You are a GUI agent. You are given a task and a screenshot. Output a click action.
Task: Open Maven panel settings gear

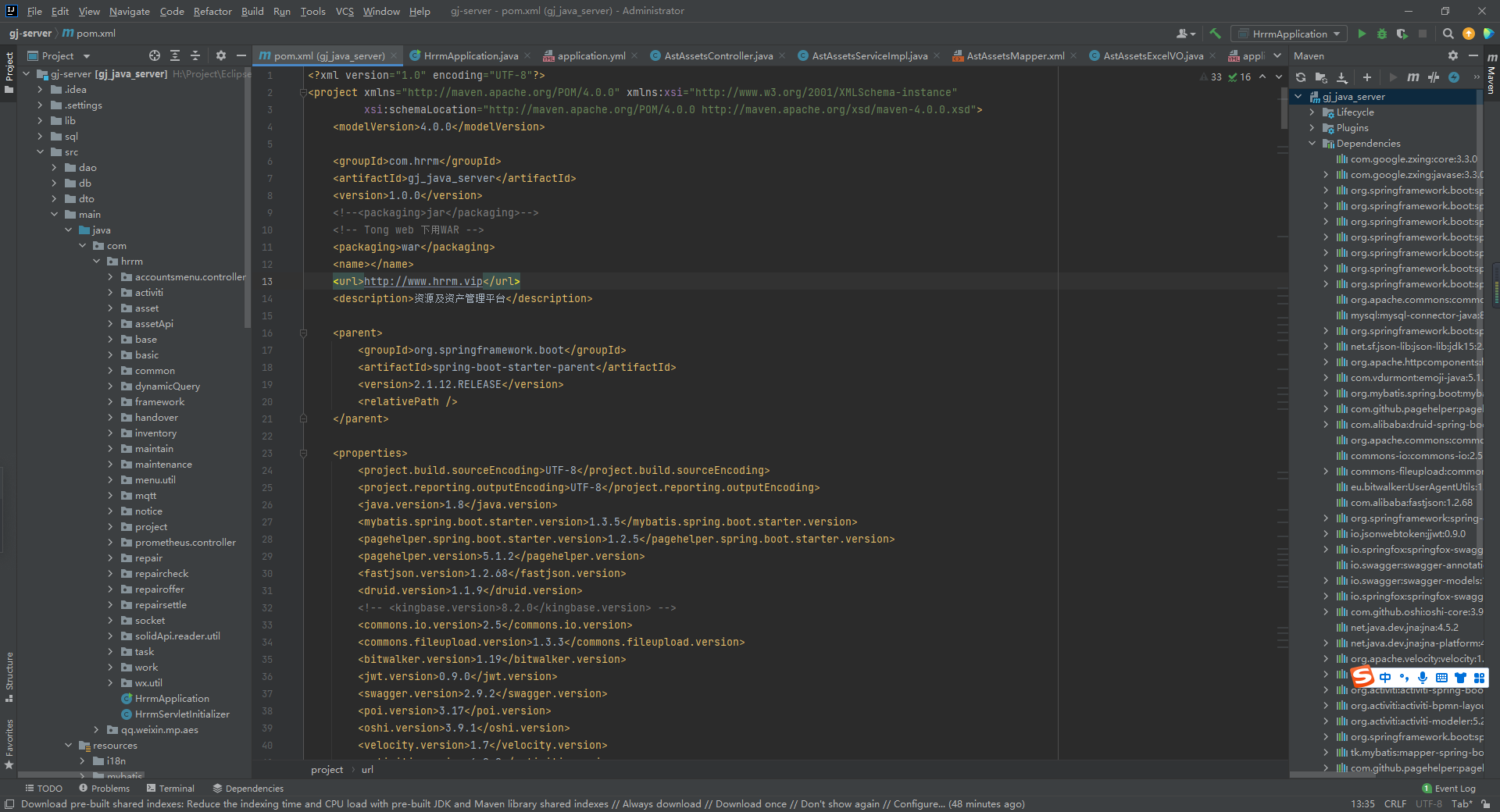point(1453,55)
